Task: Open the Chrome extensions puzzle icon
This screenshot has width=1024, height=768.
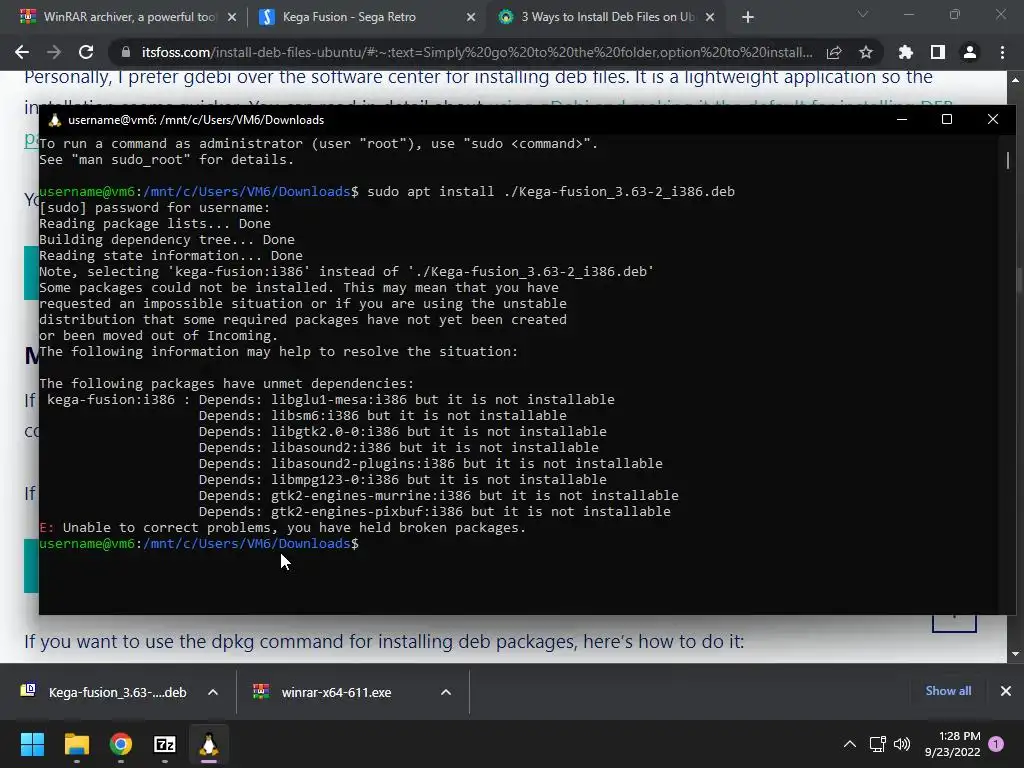Action: (905, 52)
